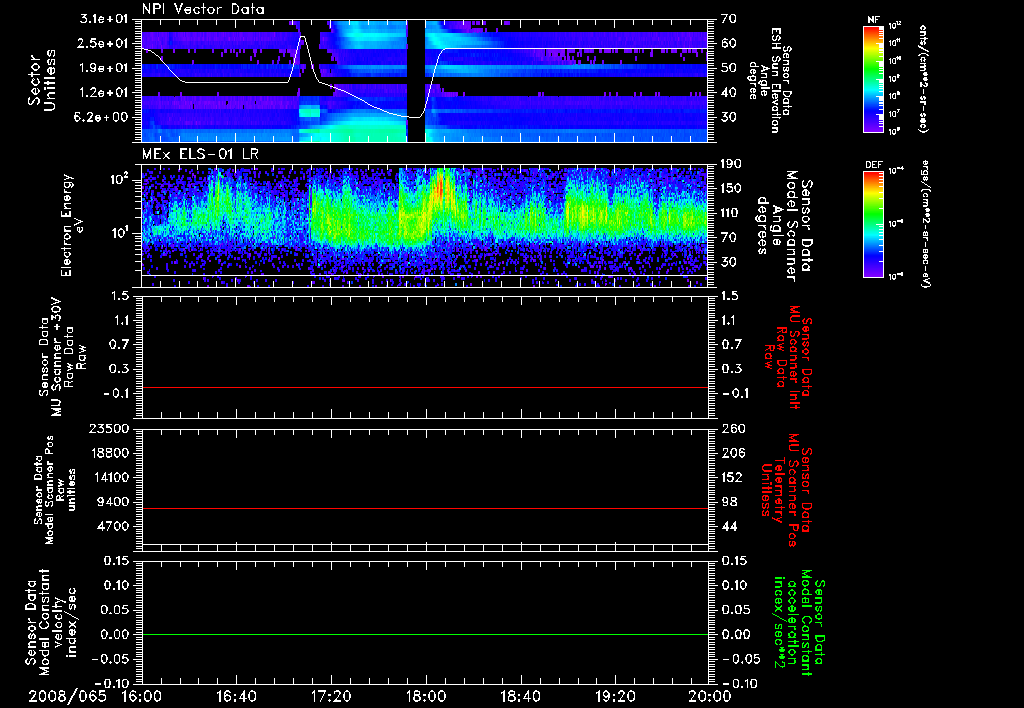Select the red hot spot in ELS spectrogram
This screenshot has width=1024, height=708.
(440, 187)
